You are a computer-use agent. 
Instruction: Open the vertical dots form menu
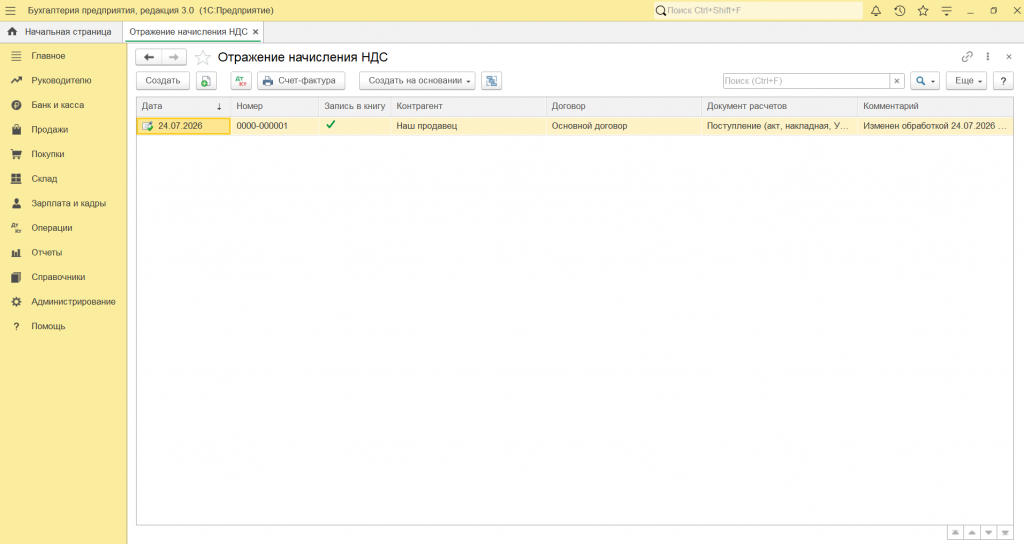point(988,57)
